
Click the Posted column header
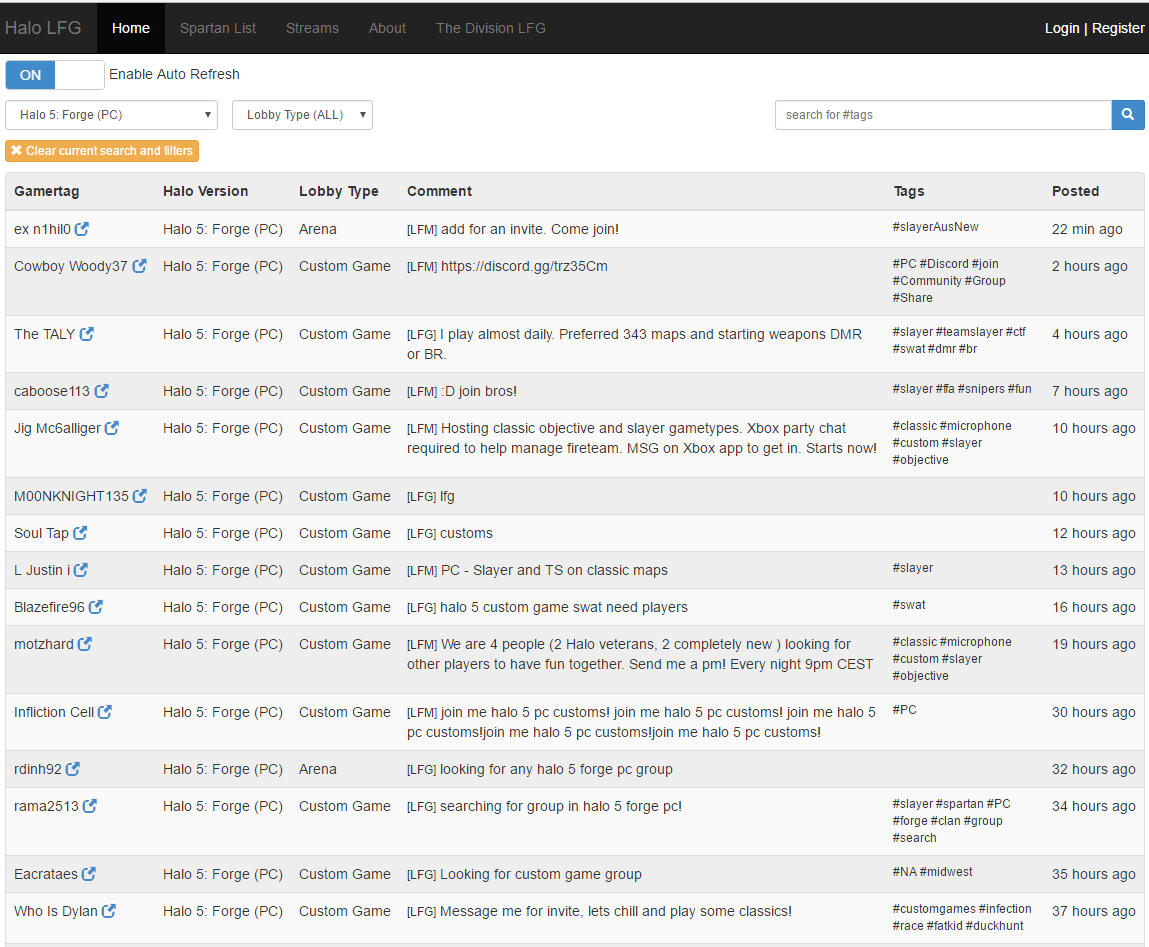(1075, 191)
